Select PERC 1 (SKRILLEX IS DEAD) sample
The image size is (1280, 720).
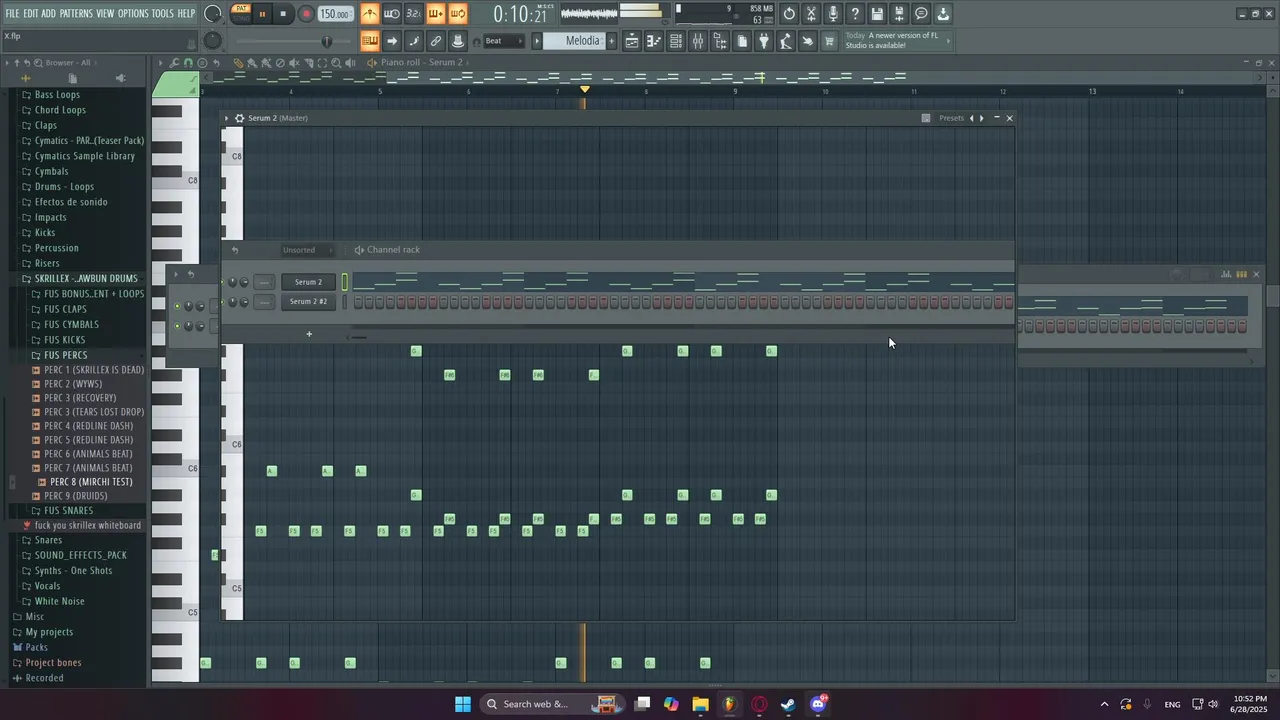[94, 370]
